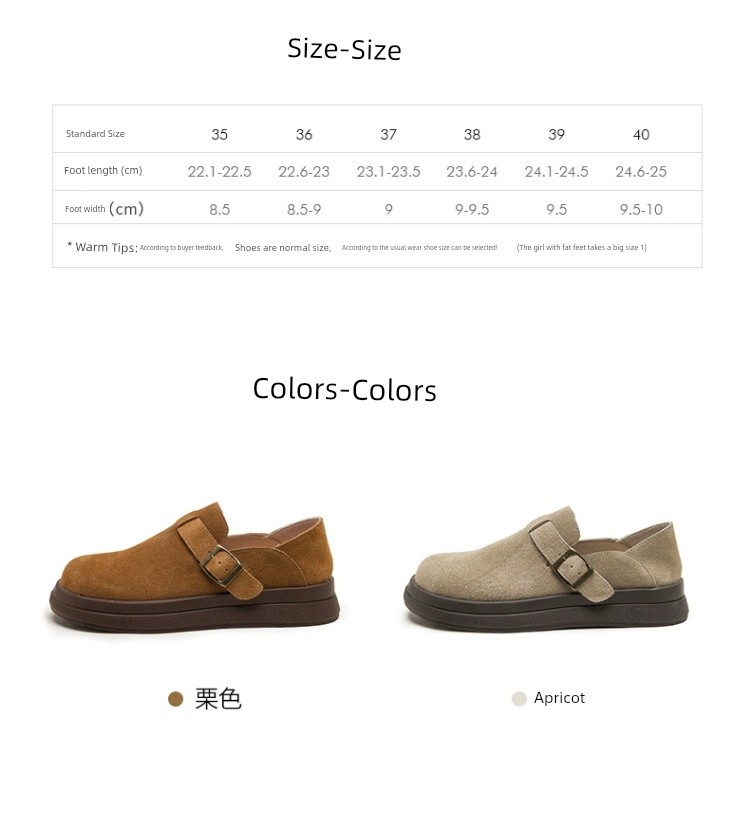The image size is (750, 832).
Task: Click the buckle on the brown shoe
Action: click(x=221, y=565)
